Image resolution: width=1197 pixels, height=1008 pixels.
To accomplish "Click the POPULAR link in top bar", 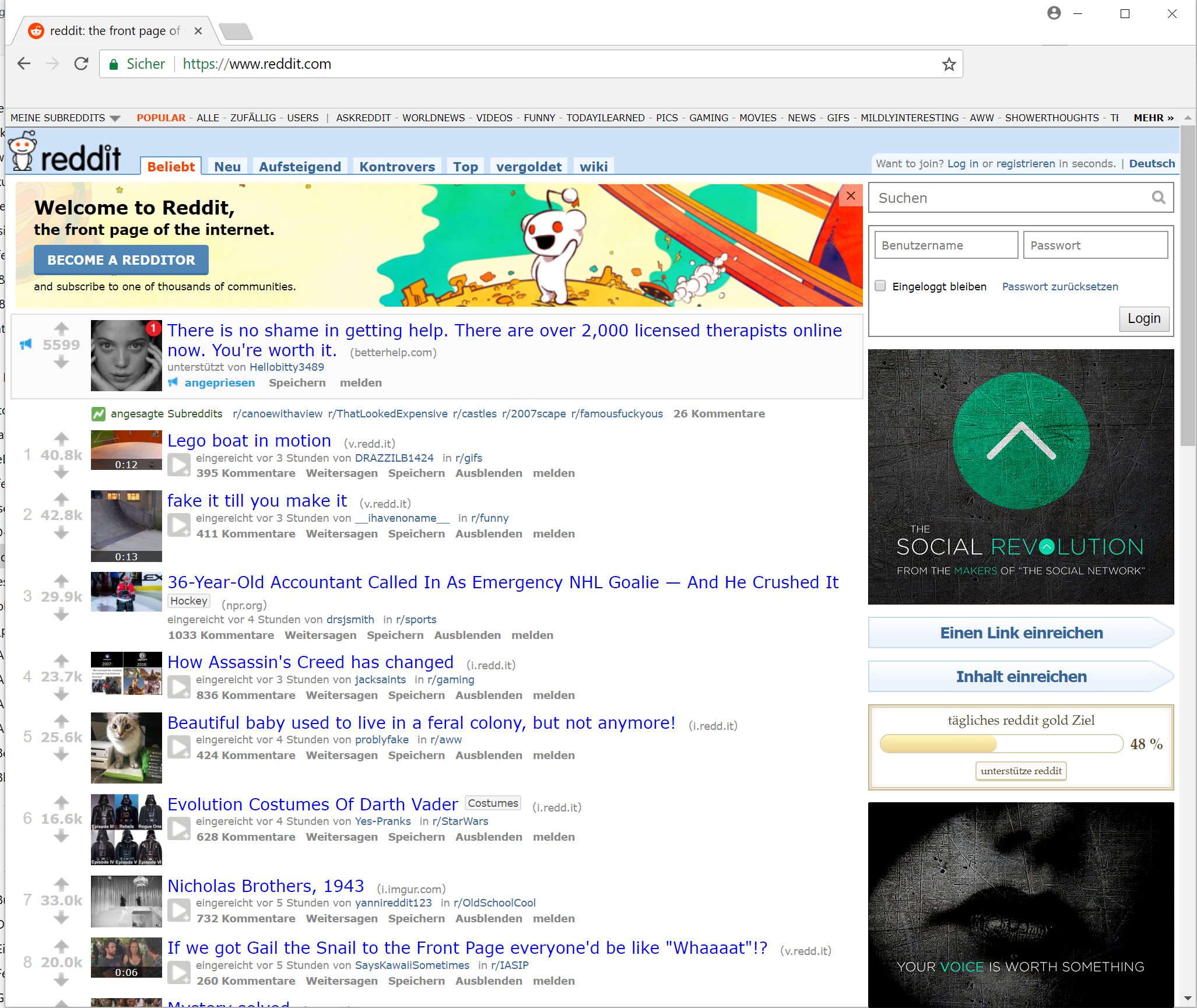I will point(161,118).
